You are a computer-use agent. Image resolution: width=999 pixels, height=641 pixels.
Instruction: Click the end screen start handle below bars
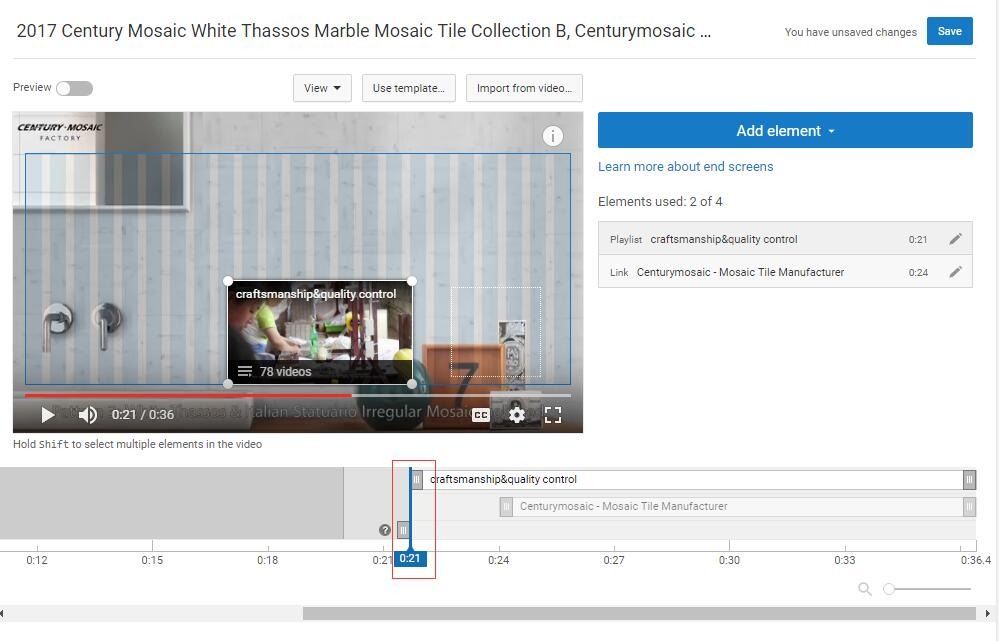(x=403, y=530)
